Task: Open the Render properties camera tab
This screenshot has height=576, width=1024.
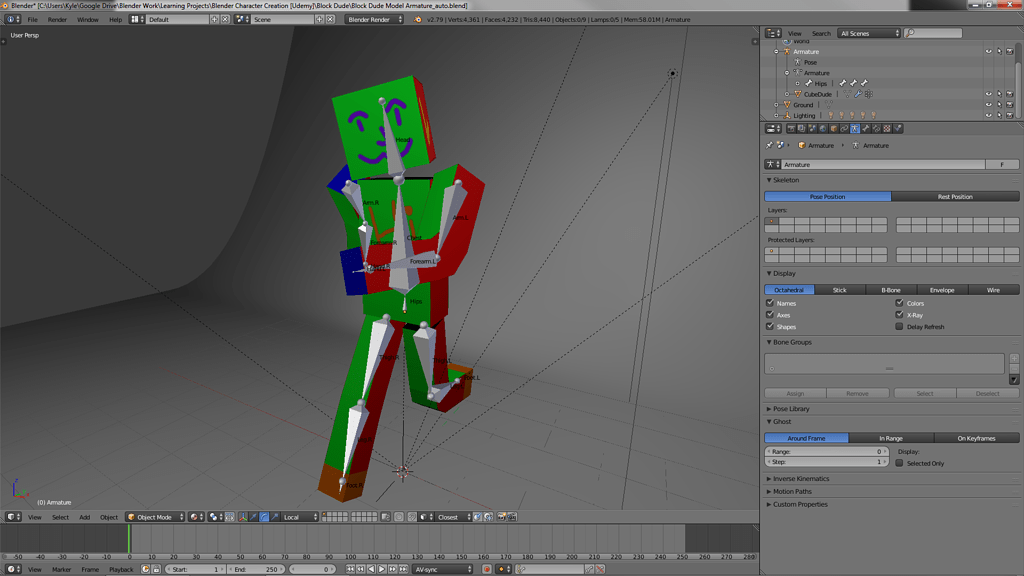Action: pos(791,128)
